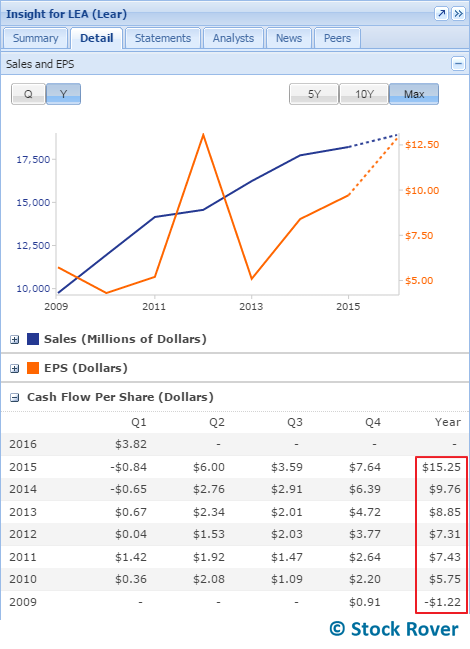Select the 2009 Q4 value $0.91
Viewport: 470px width, 649px height.
[x=365, y=602]
